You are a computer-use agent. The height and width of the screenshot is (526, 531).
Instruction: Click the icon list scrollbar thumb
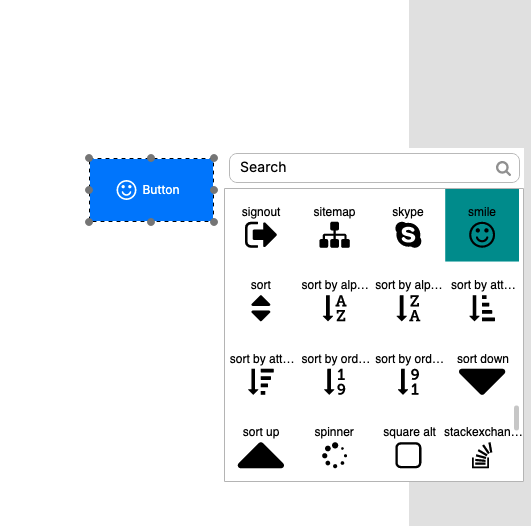516,417
